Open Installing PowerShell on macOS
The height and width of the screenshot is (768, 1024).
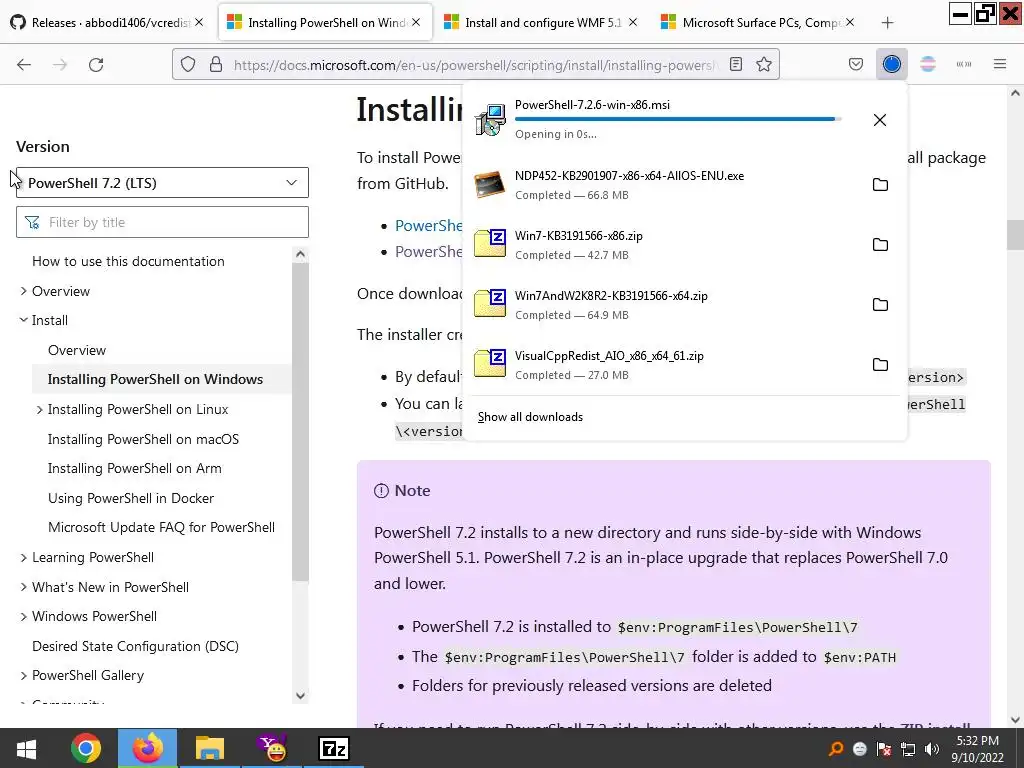pyautogui.click(x=143, y=440)
